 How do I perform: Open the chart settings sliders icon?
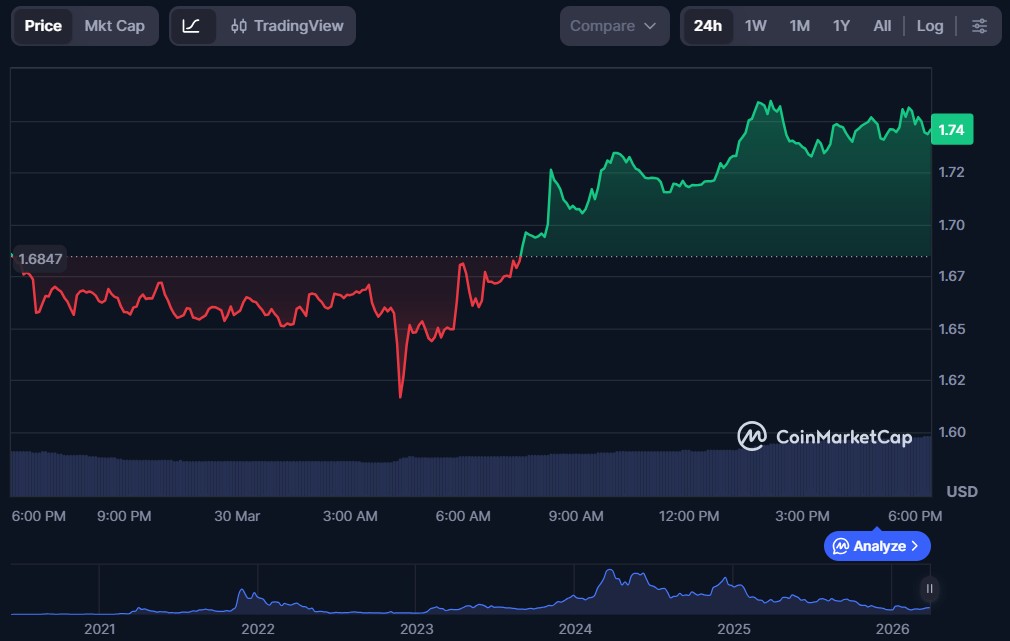[x=979, y=26]
